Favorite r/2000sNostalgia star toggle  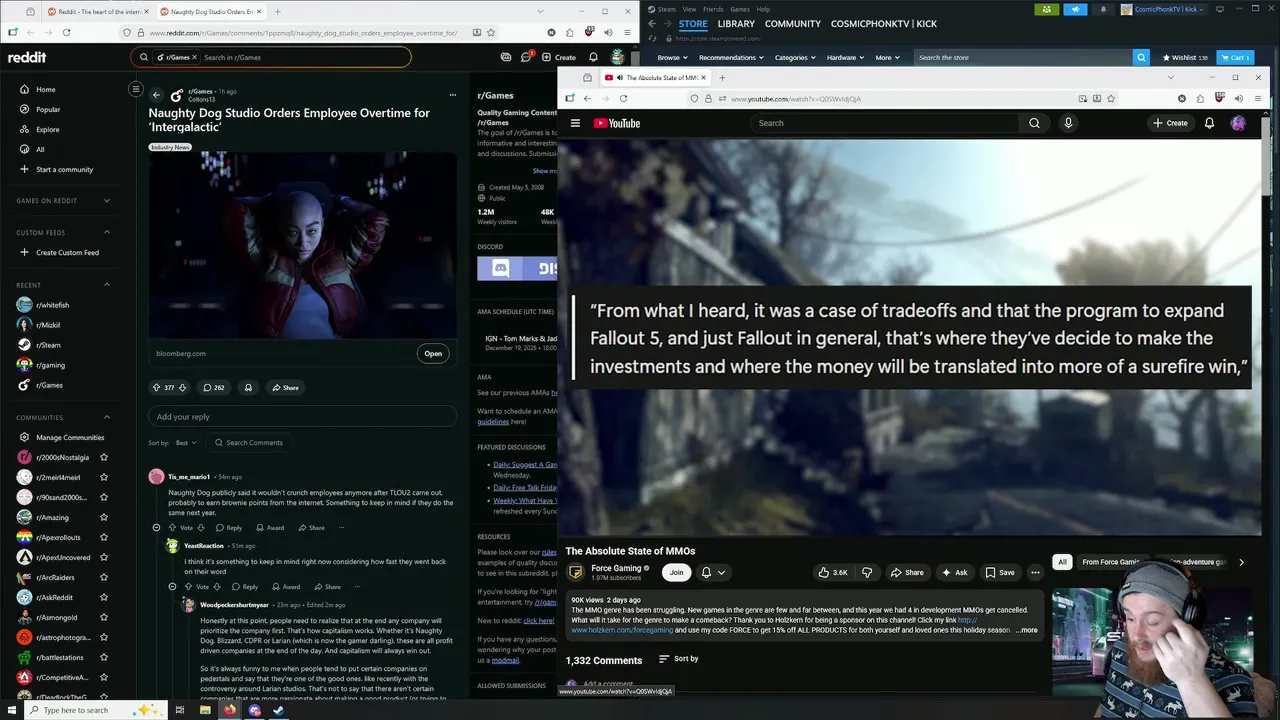coord(104,457)
